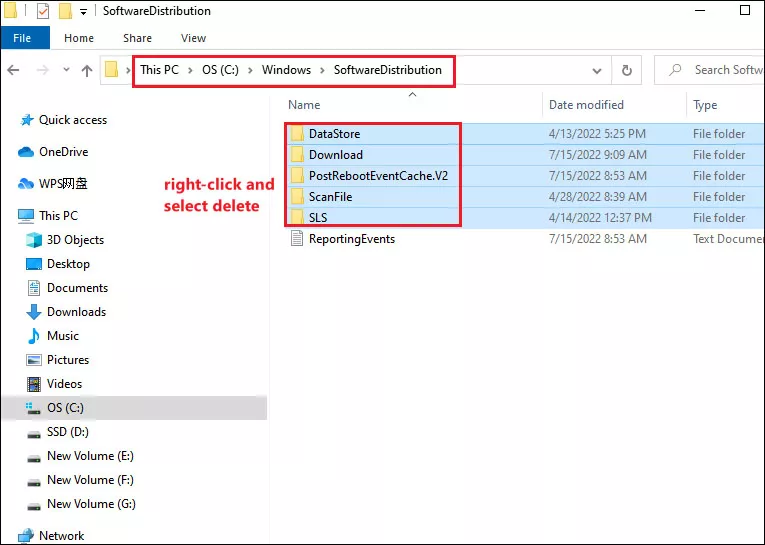This screenshot has width=765, height=545.
Task: Expand chevron between This PC and OS (C:)
Action: pos(191,70)
